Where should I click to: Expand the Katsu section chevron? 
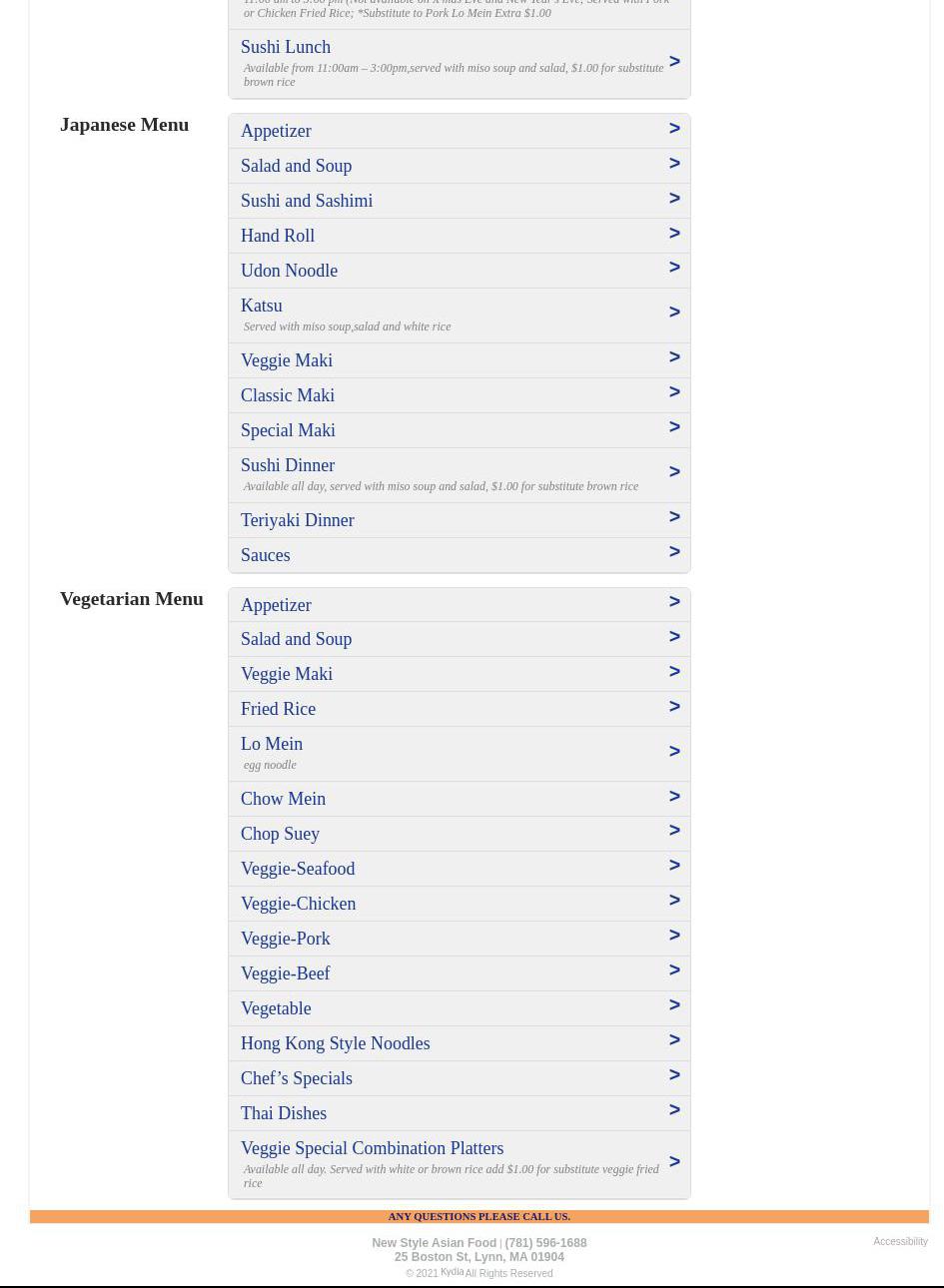pos(674,313)
